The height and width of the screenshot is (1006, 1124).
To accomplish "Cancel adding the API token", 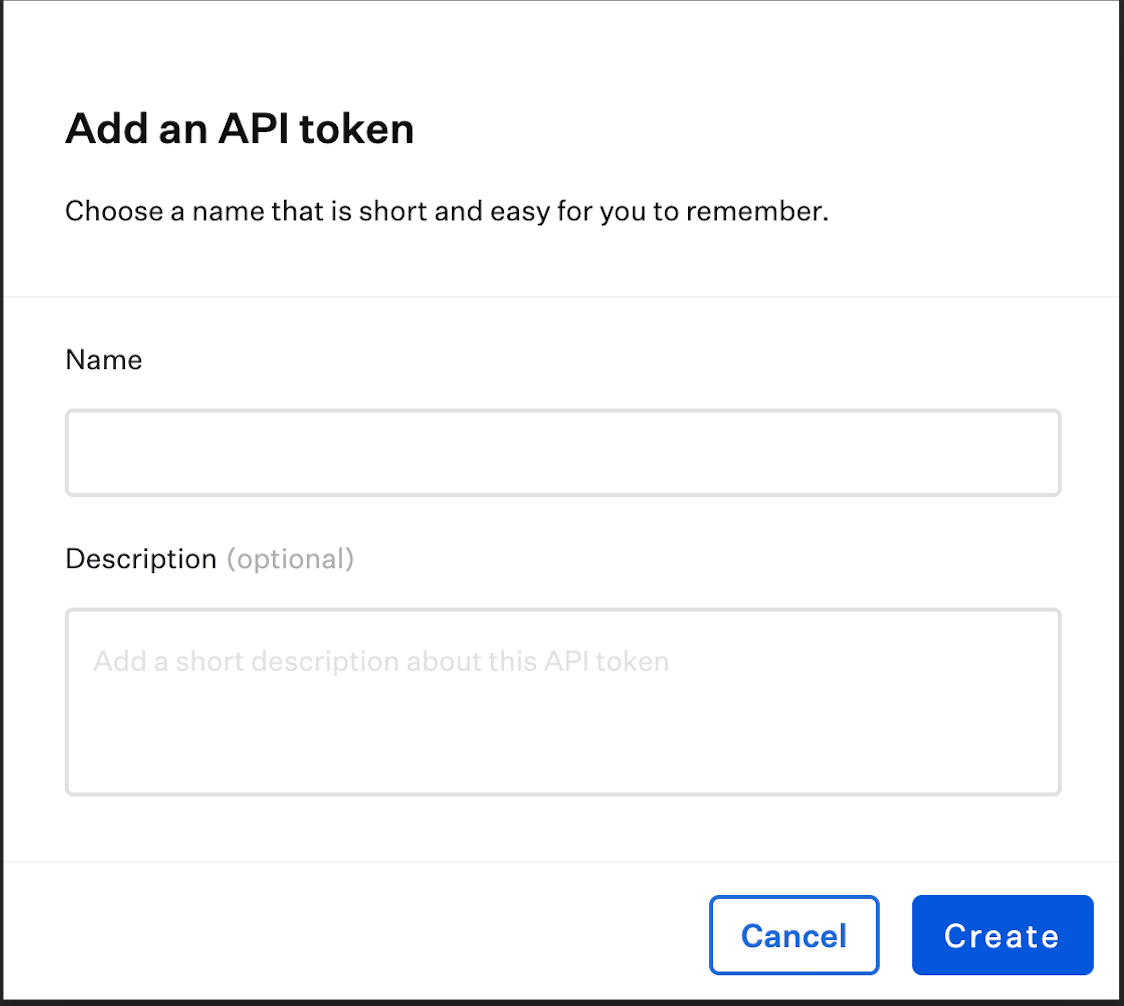I will 794,935.
